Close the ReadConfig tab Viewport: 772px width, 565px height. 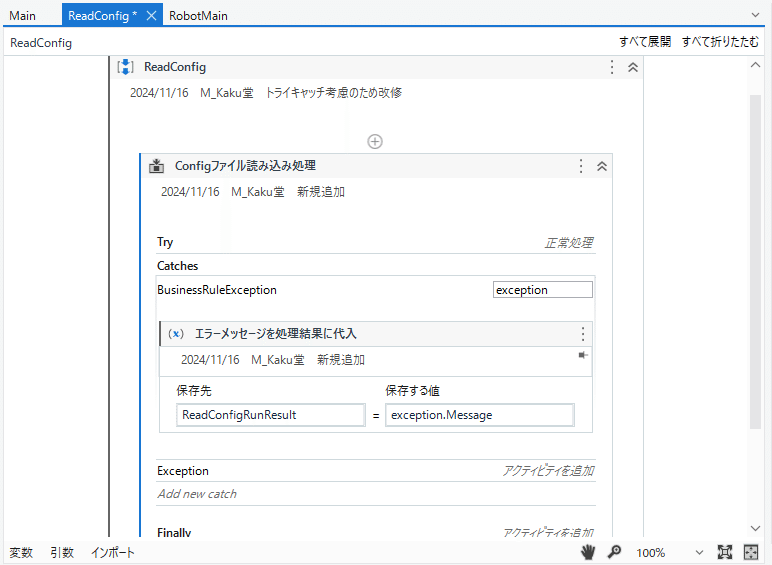[x=152, y=16]
